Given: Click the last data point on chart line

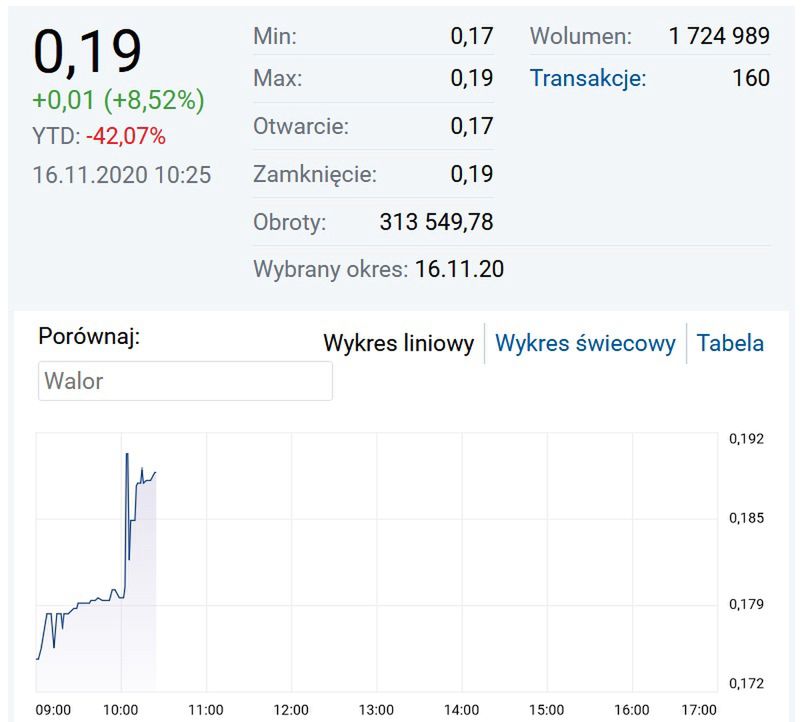Looking at the screenshot, I should pos(155,472).
